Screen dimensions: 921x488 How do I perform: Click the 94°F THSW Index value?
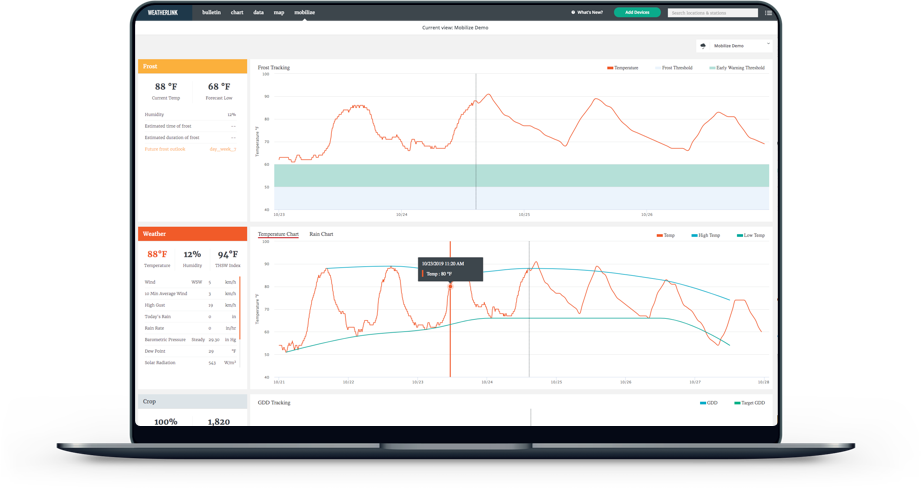click(x=227, y=255)
